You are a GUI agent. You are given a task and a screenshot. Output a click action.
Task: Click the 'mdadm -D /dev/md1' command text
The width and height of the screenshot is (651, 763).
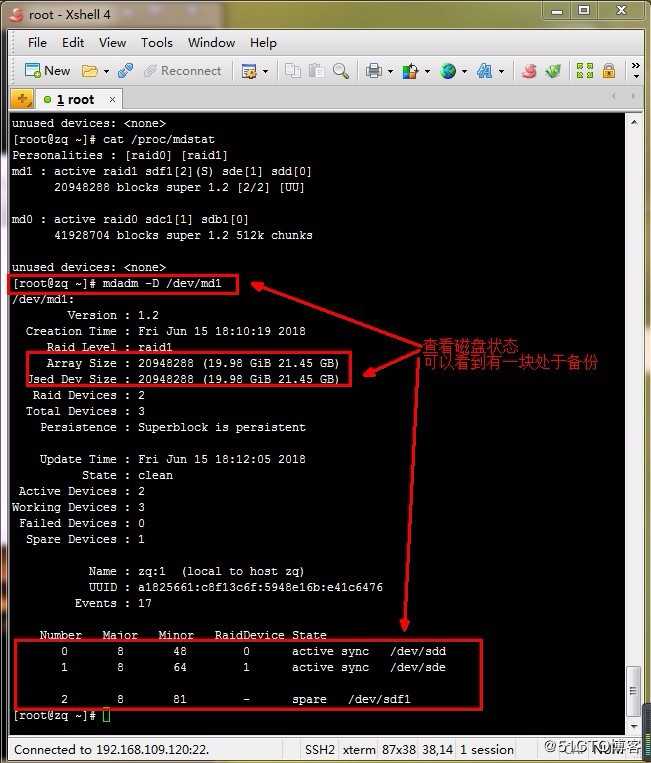162,283
